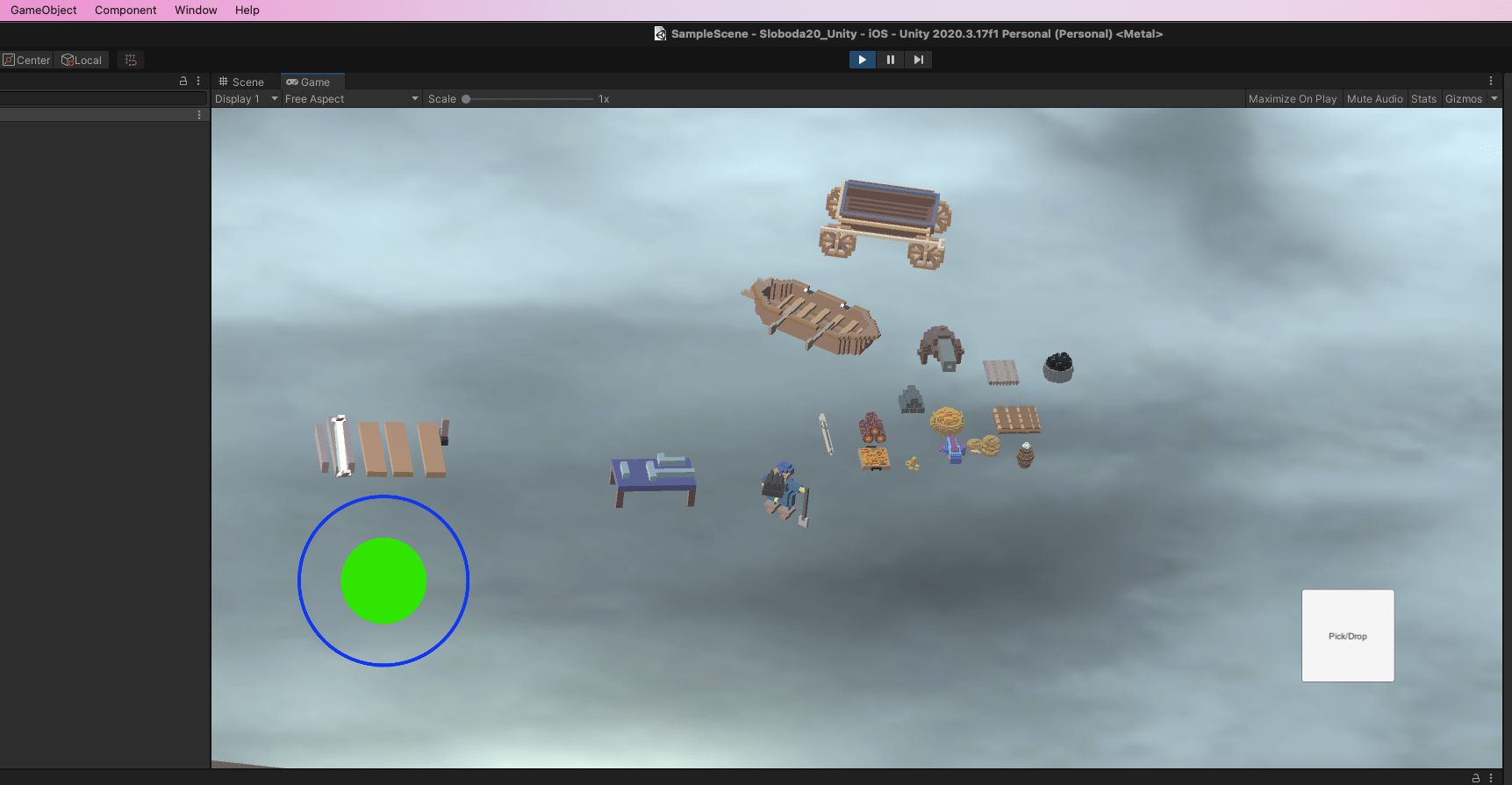Image resolution: width=1512 pixels, height=785 pixels.
Task: Enable Mute Audio in Game view
Action: coord(1374,99)
